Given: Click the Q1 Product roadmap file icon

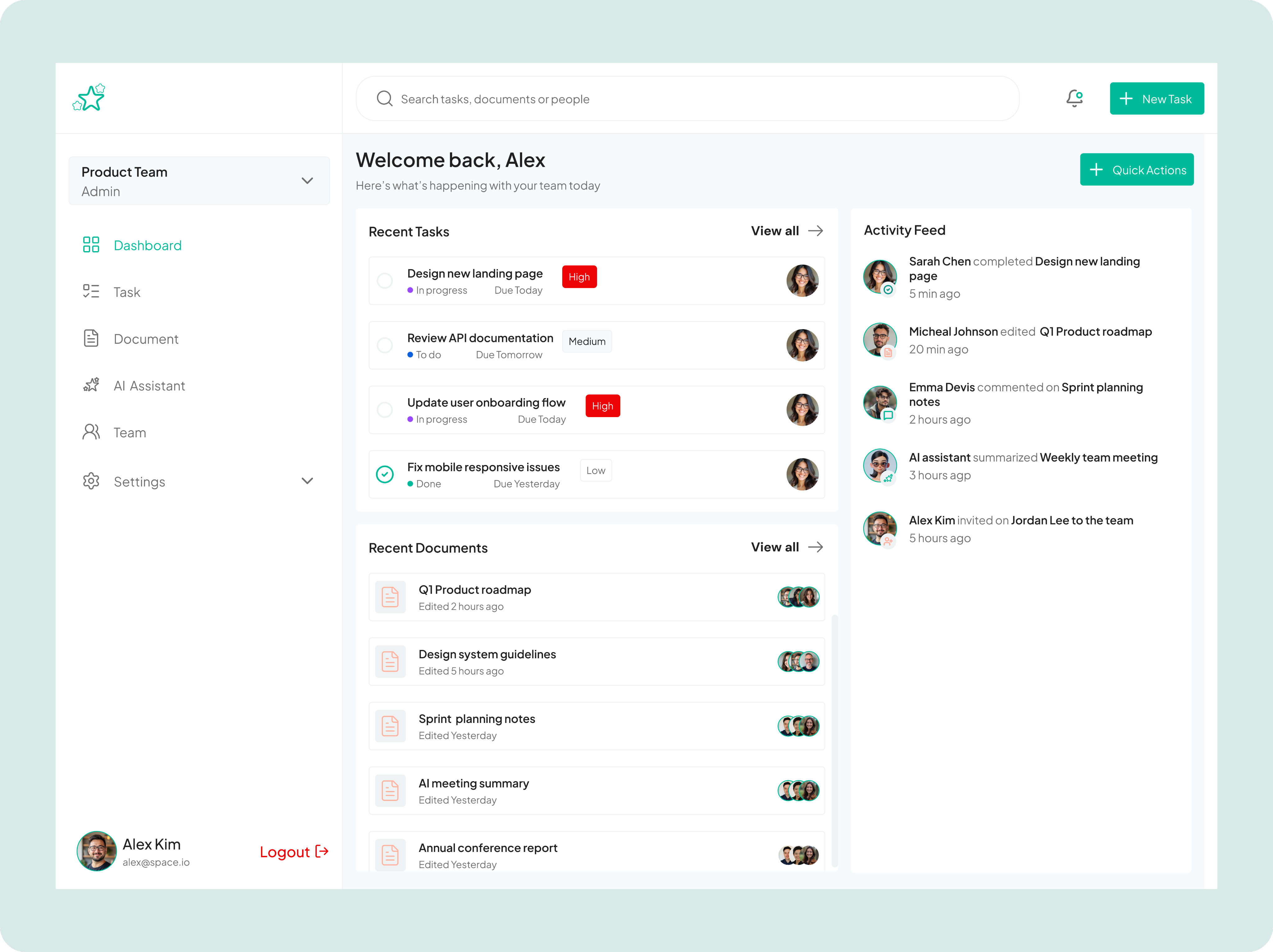Looking at the screenshot, I should pos(390,597).
